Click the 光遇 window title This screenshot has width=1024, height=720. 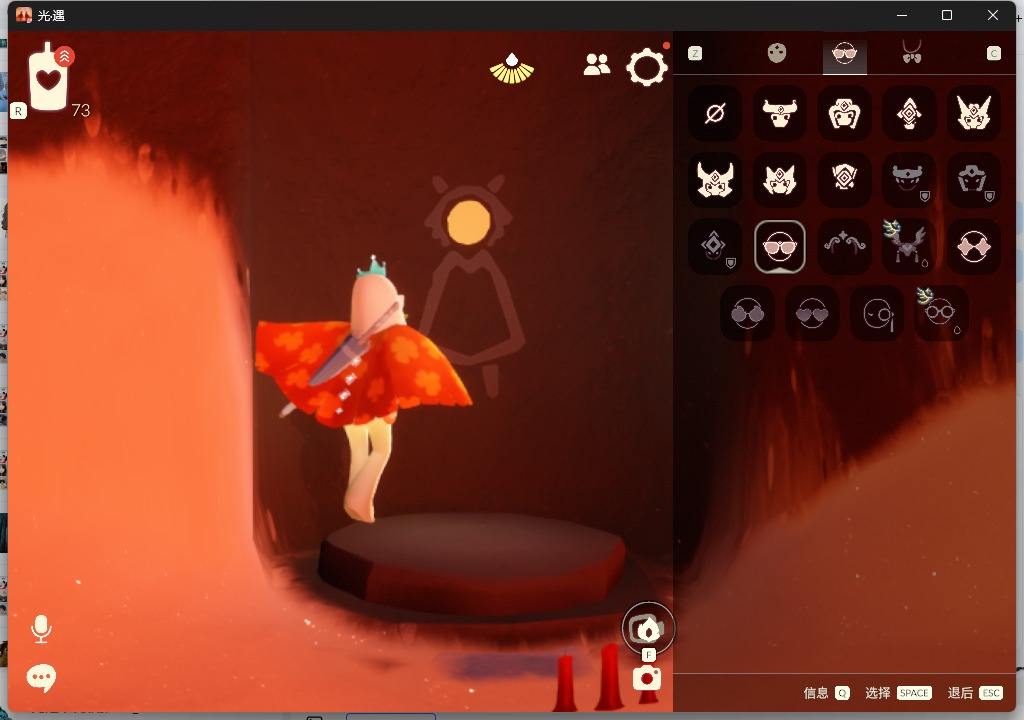[51, 16]
